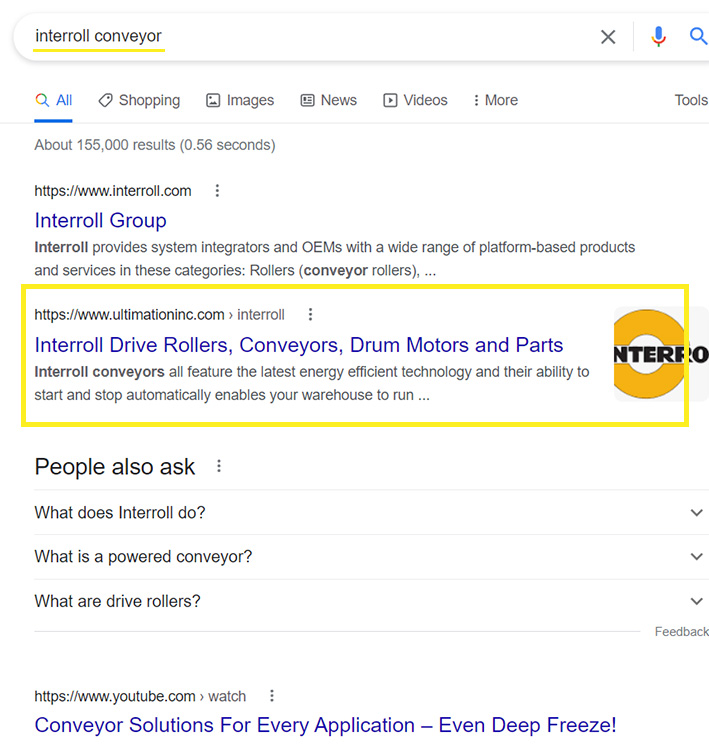Open the Tools option
The height and width of the screenshot is (745, 709).
point(691,100)
